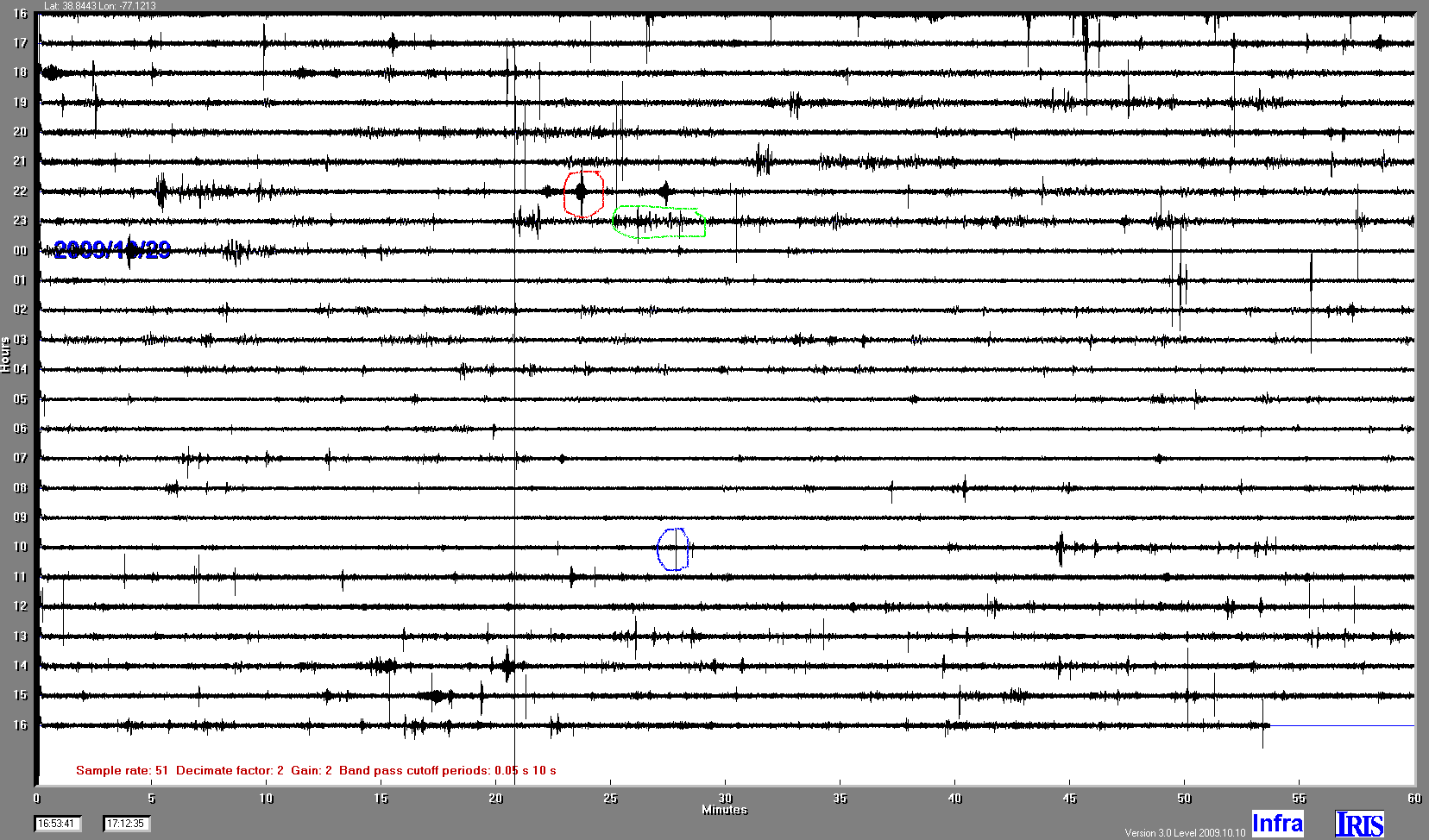This screenshot has height=840, width=1429.
Task: Click hour label 19
Action: (x=20, y=103)
